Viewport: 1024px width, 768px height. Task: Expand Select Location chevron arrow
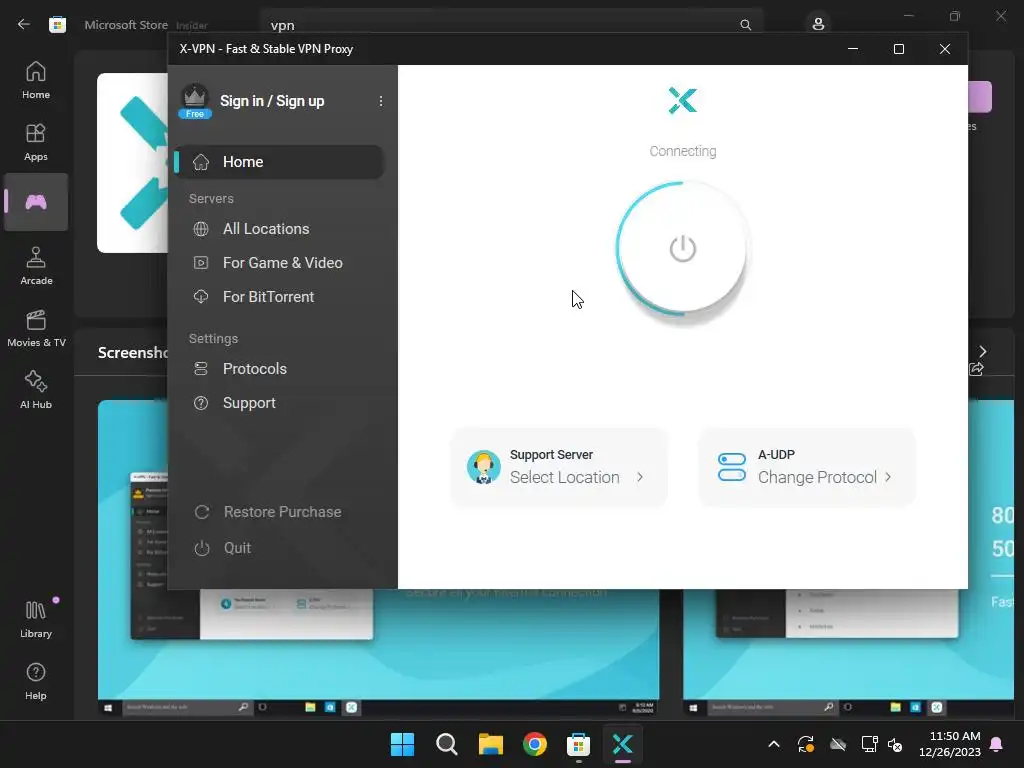[640, 477]
